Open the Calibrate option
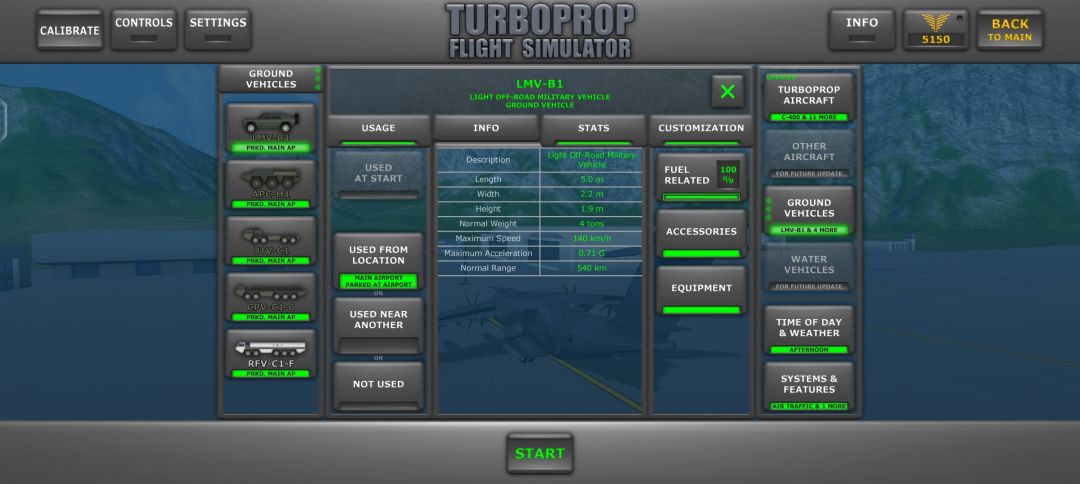Viewport: 1080px width, 484px height. (70, 30)
